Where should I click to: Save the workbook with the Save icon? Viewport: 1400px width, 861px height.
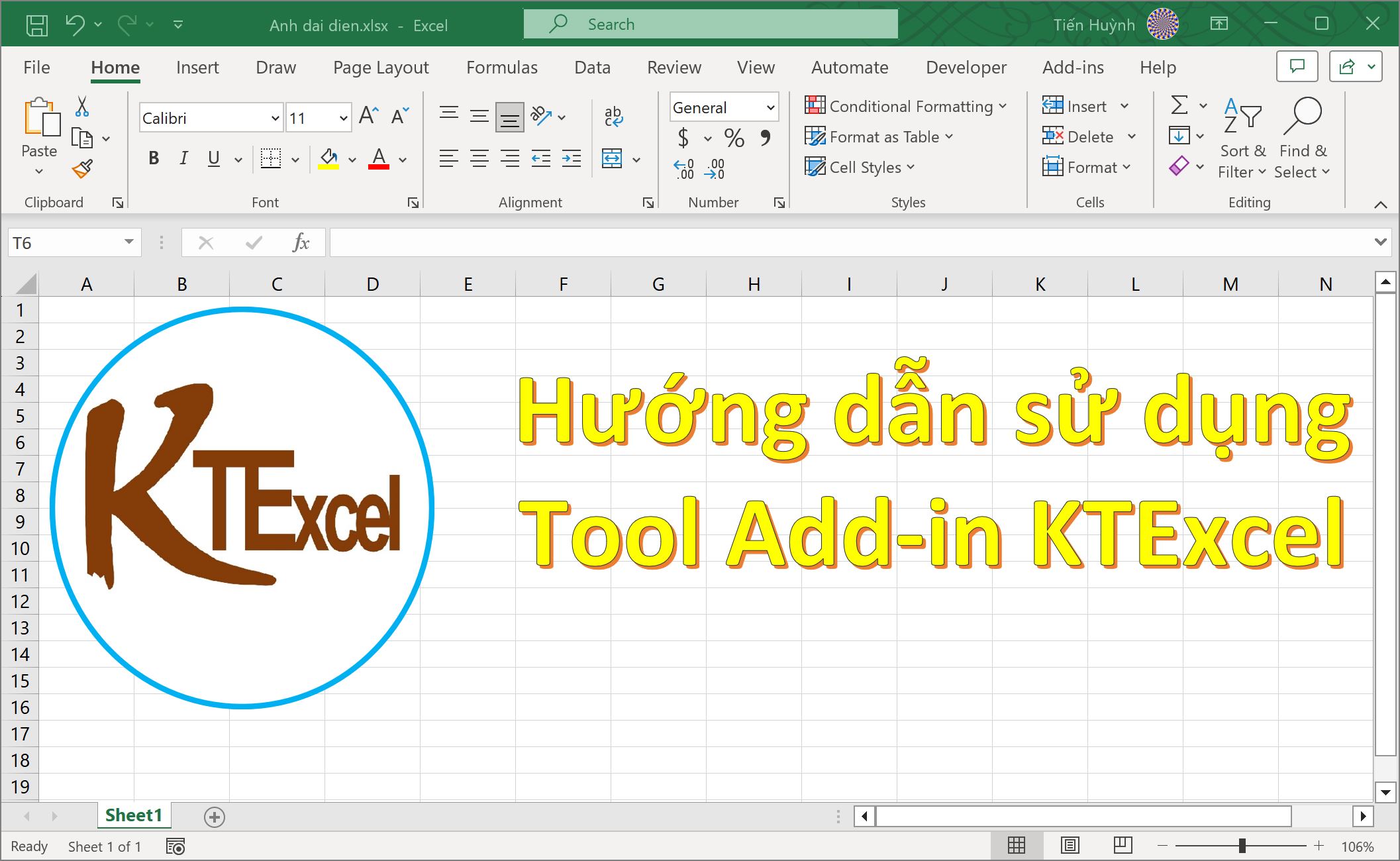pyautogui.click(x=36, y=25)
